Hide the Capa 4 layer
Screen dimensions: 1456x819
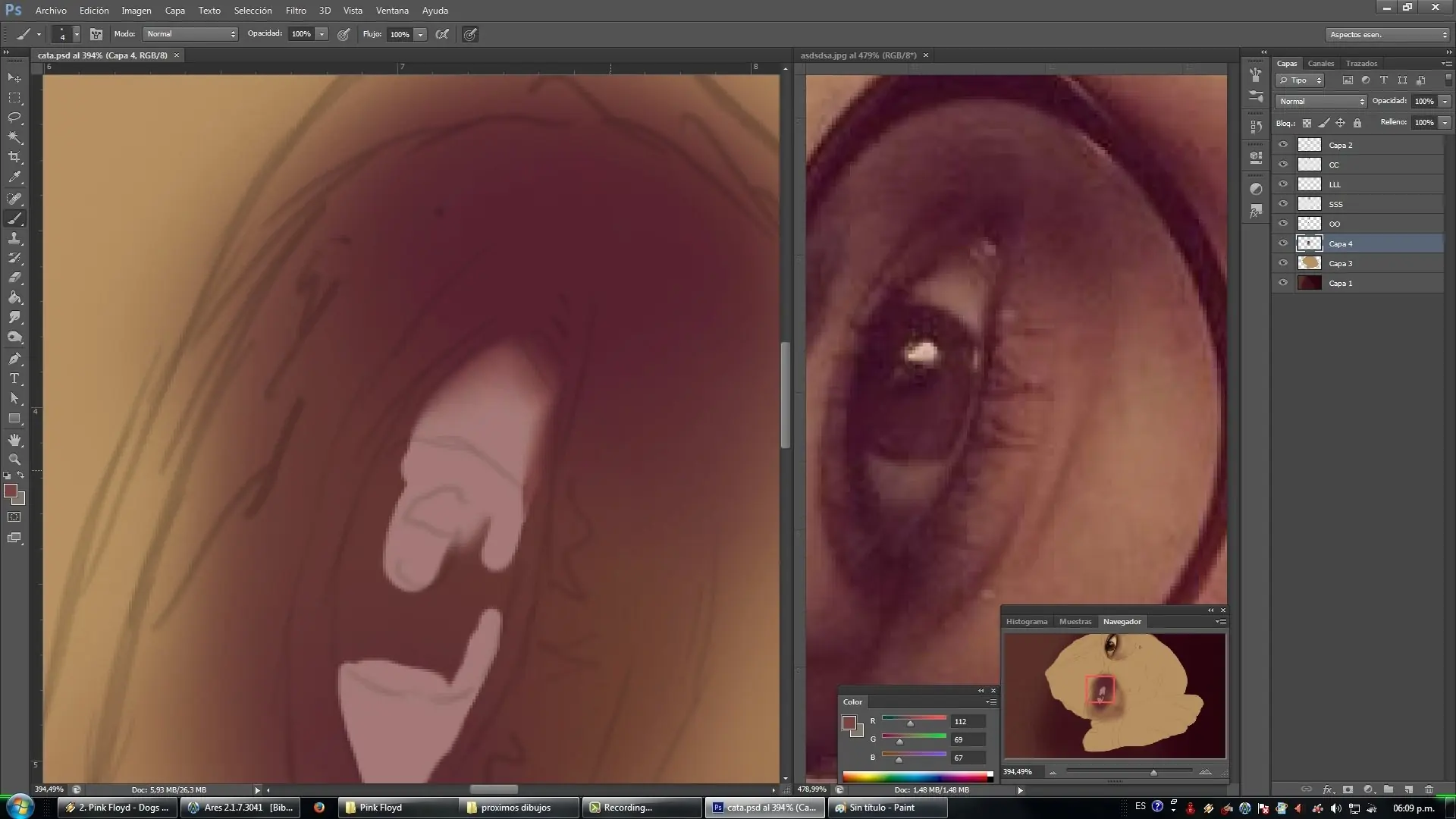pos(1283,243)
